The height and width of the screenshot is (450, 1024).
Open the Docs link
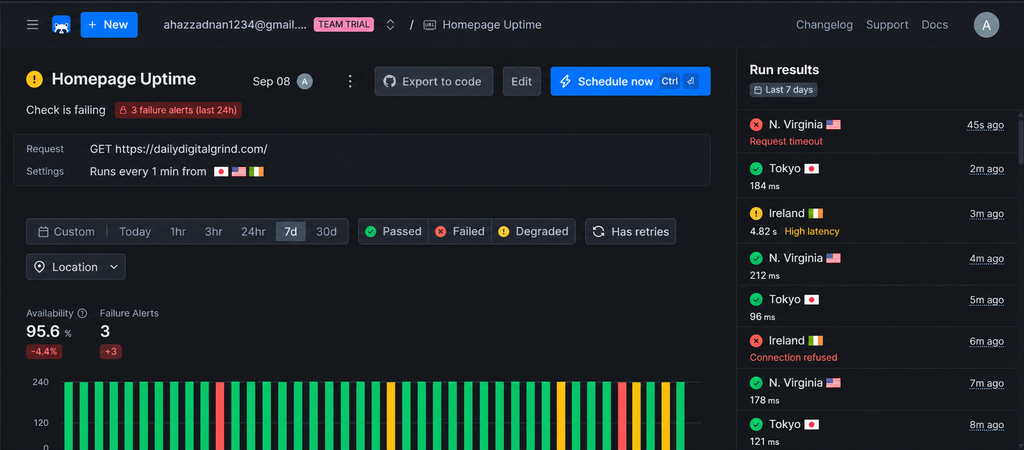[935, 25]
